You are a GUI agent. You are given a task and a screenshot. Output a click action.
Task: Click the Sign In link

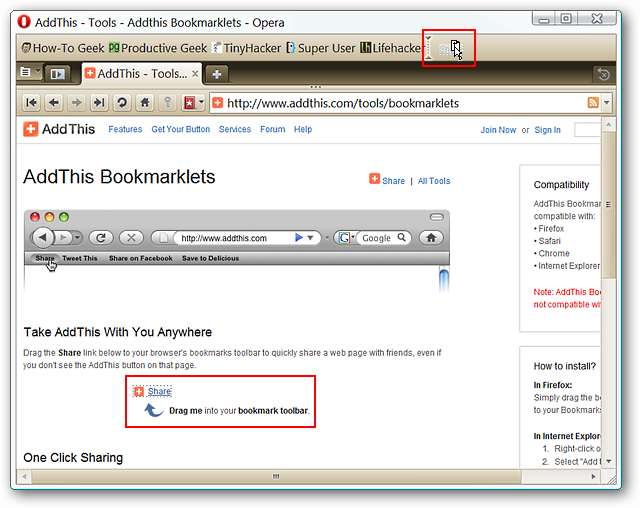pyautogui.click(x=547, y=130)
